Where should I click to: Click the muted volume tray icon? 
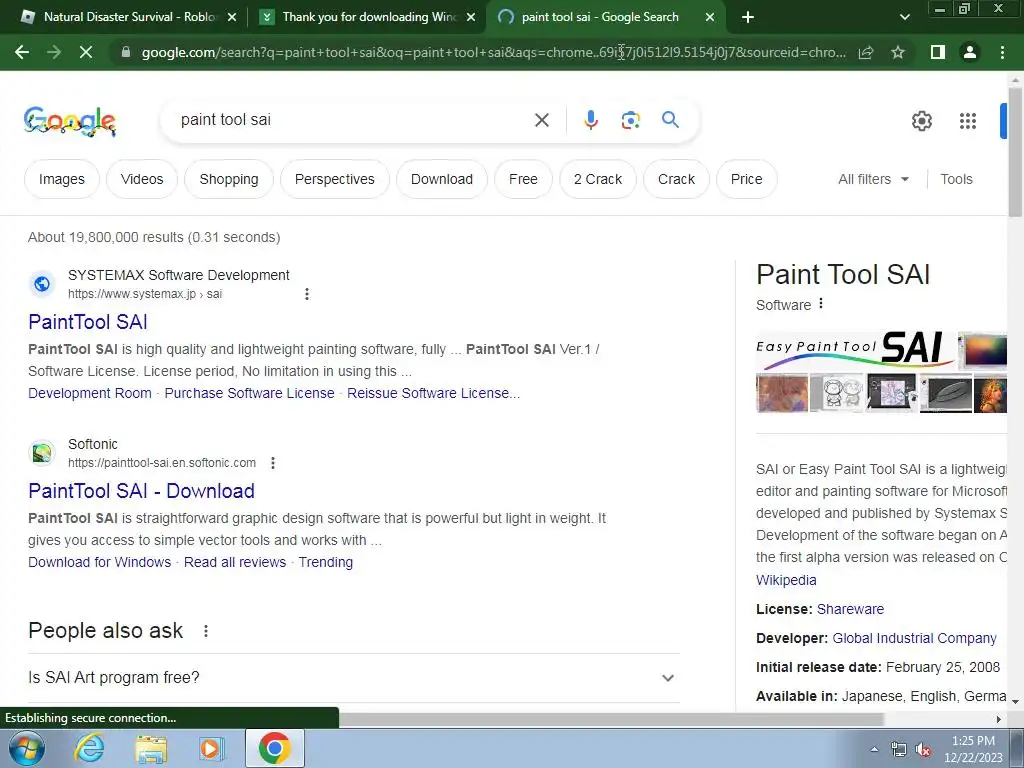[x=923, y=750]
